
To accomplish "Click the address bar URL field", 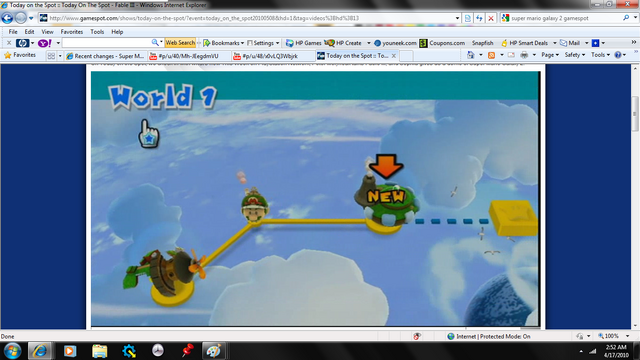I will pyautogui.click(x=249, y=18).
